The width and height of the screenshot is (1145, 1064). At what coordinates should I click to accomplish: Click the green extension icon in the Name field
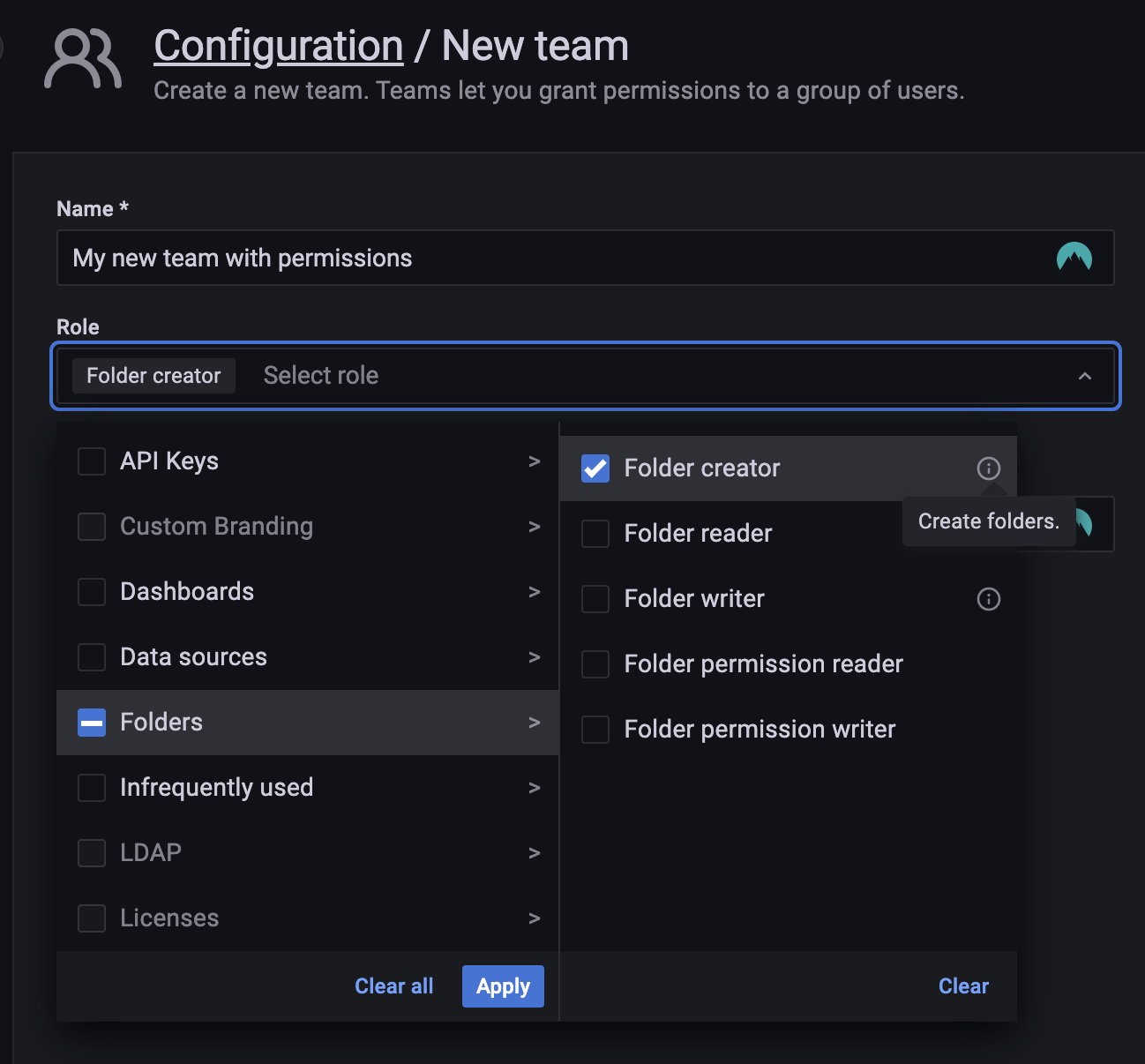pos(1075,258)
